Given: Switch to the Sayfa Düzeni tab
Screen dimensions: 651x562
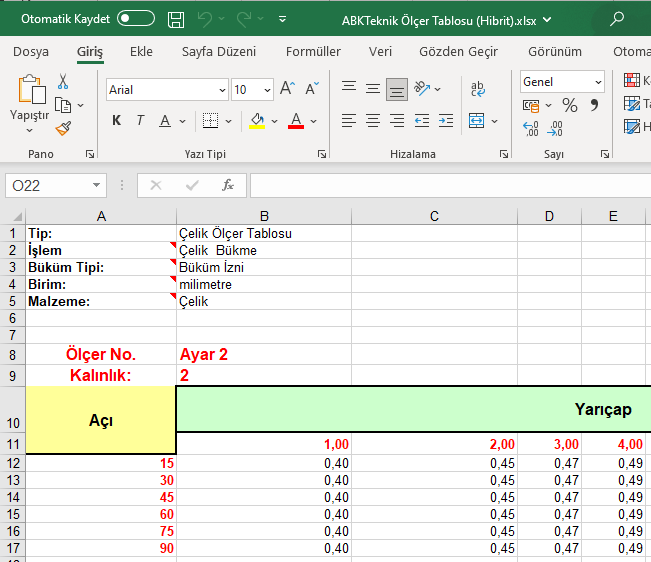Looking at the screenshot, I should coord(219,52).
